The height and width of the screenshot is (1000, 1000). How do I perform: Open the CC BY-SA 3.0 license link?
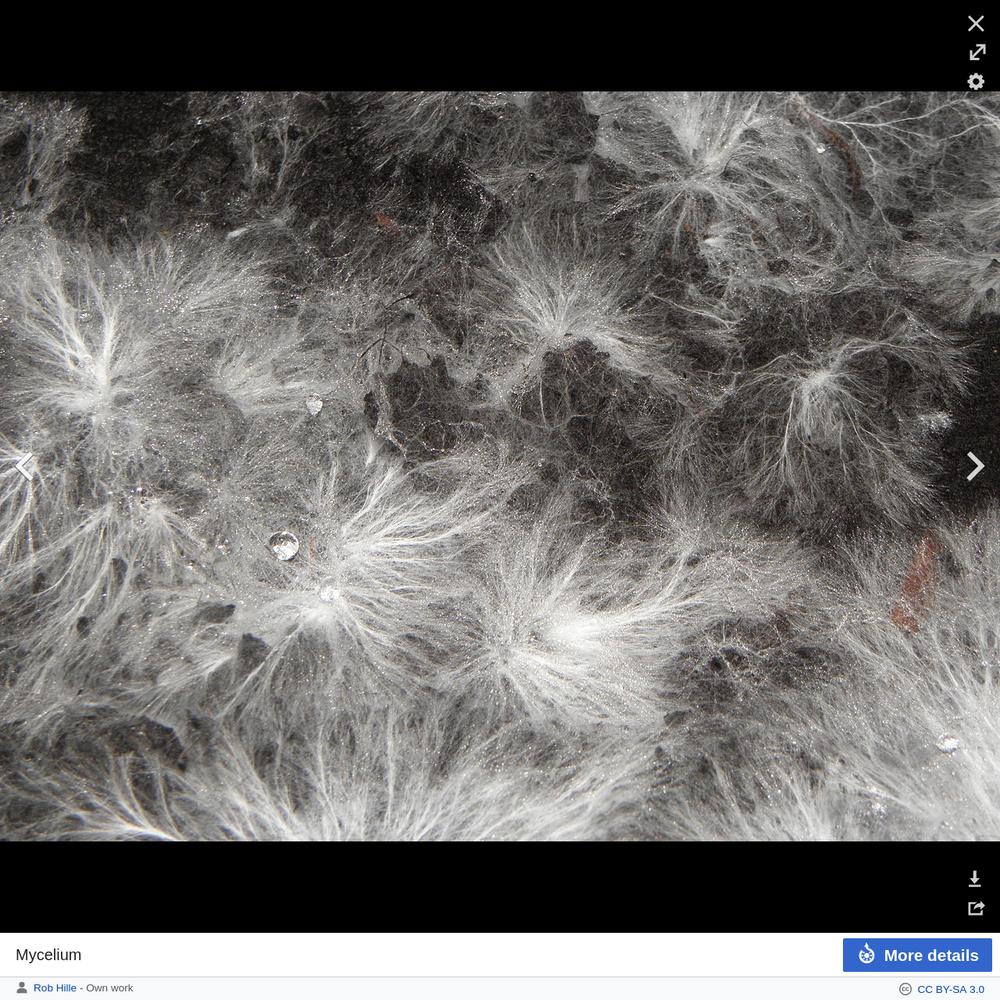tap(950, 989)
